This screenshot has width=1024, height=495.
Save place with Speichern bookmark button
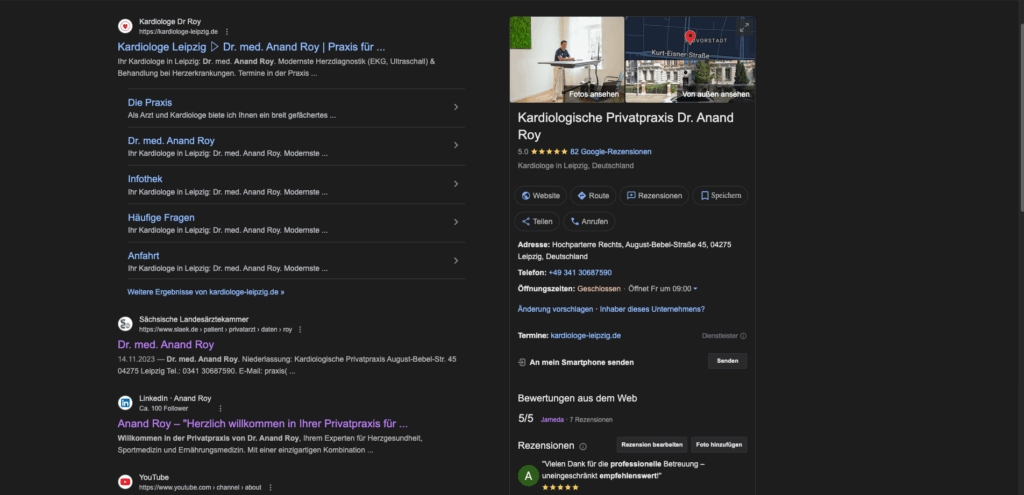tap(720, 196)
